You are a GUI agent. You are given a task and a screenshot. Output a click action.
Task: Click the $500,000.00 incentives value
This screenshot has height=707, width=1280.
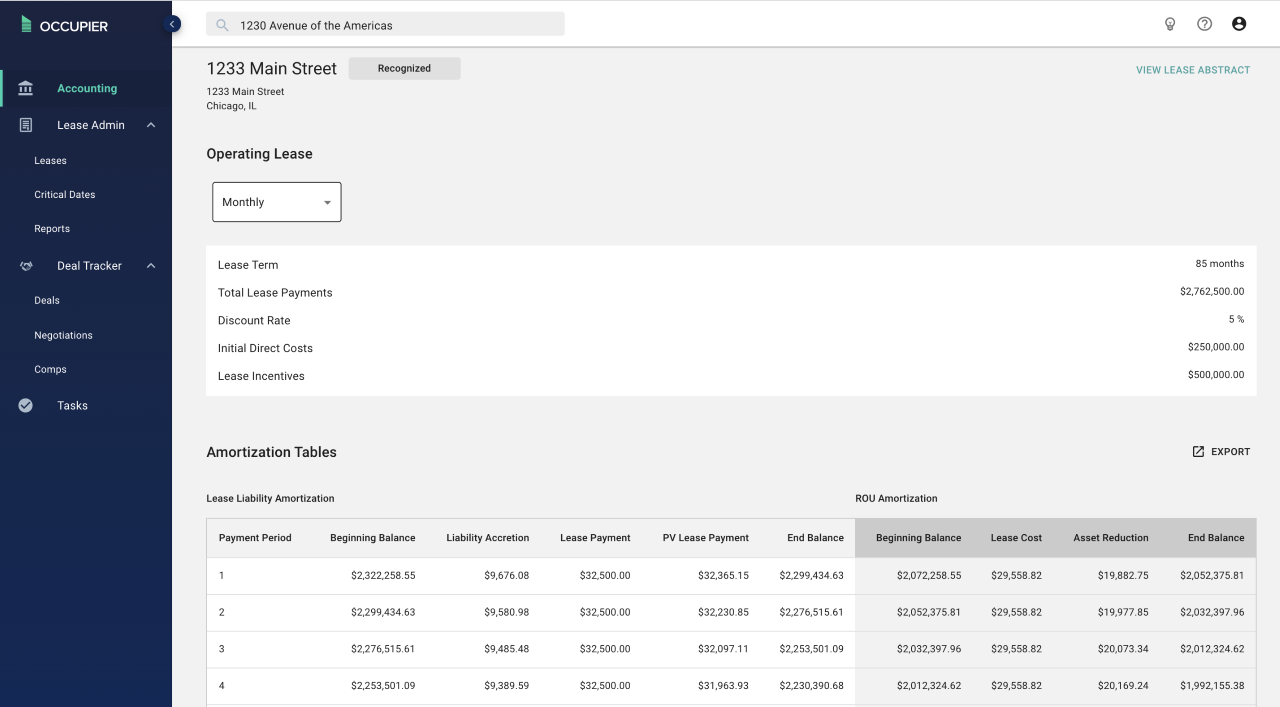point(1216,375)
